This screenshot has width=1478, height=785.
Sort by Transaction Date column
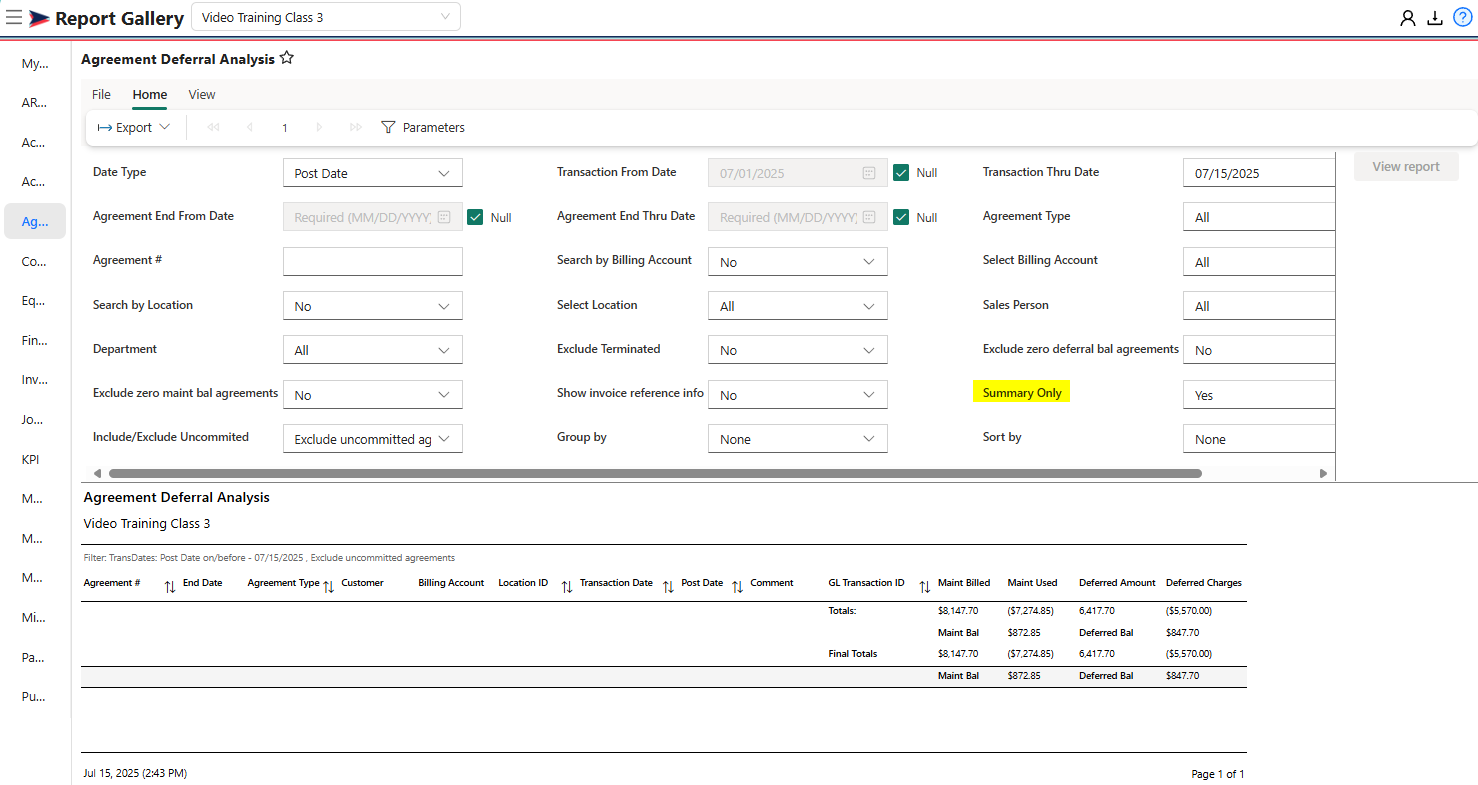pyautogui.click(x=668, y=587)
